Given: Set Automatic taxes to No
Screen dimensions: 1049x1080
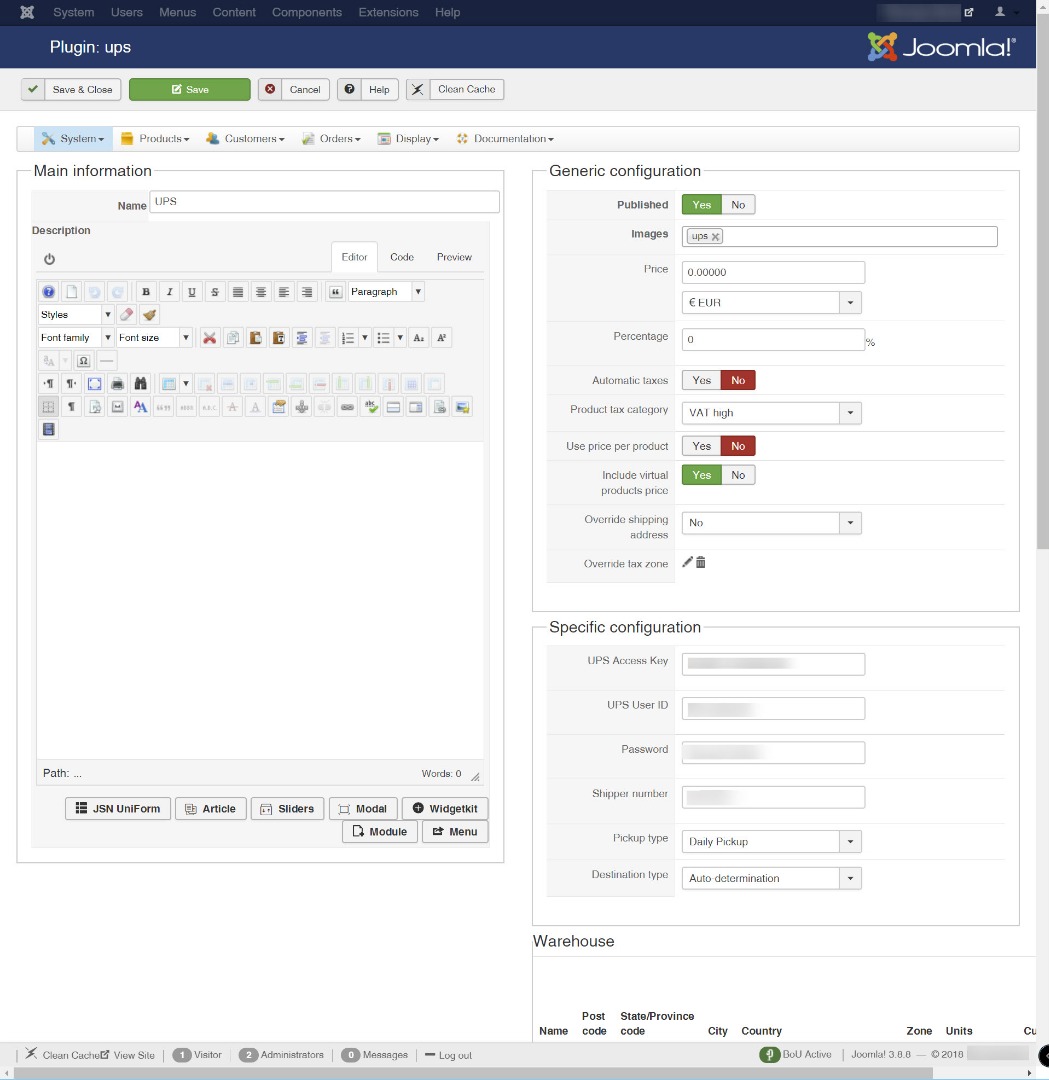Looking at the screenshot, I should 738,380.
